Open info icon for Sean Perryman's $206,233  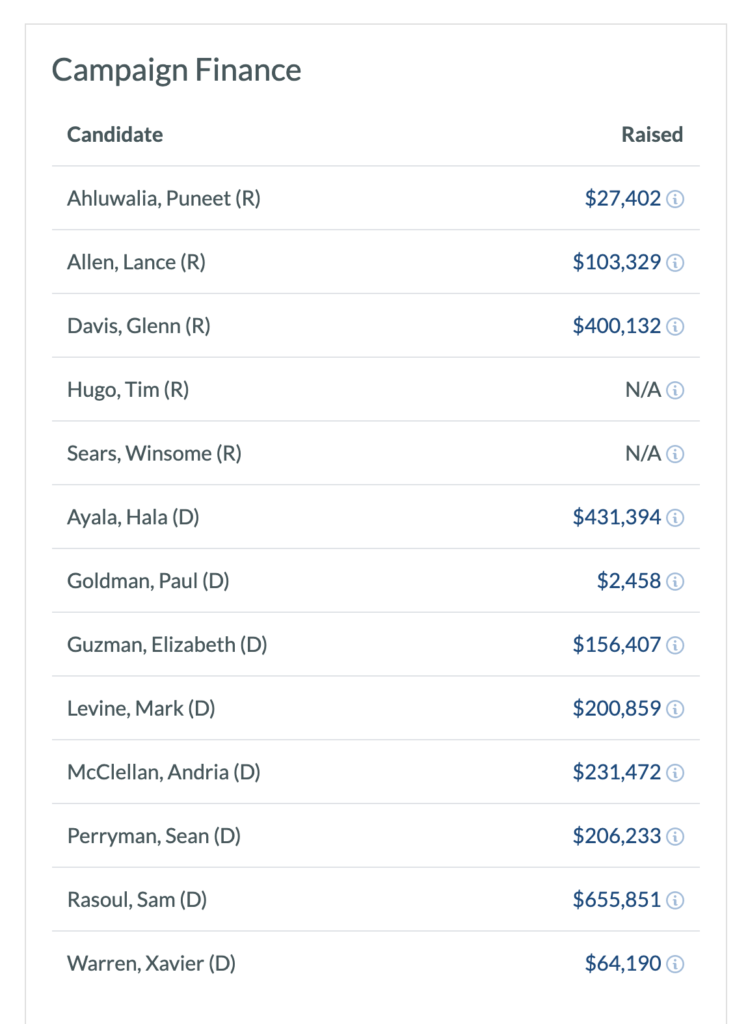point(675,837)
